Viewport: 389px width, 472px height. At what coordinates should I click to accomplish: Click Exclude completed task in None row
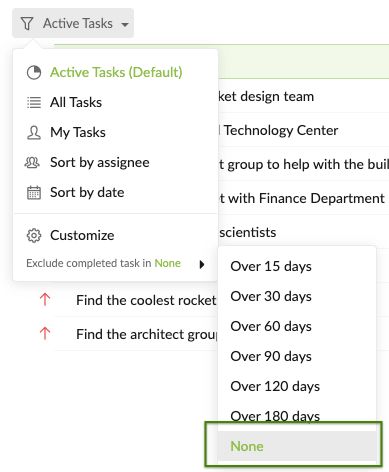point(115,263)
